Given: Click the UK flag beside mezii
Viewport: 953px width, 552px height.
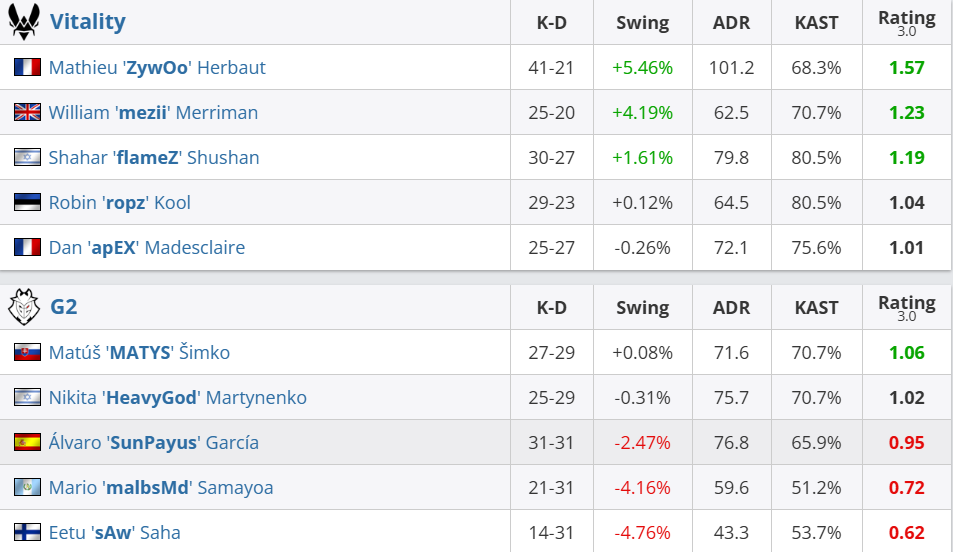Looking at the screenshot, I should [x=27, y=113].
